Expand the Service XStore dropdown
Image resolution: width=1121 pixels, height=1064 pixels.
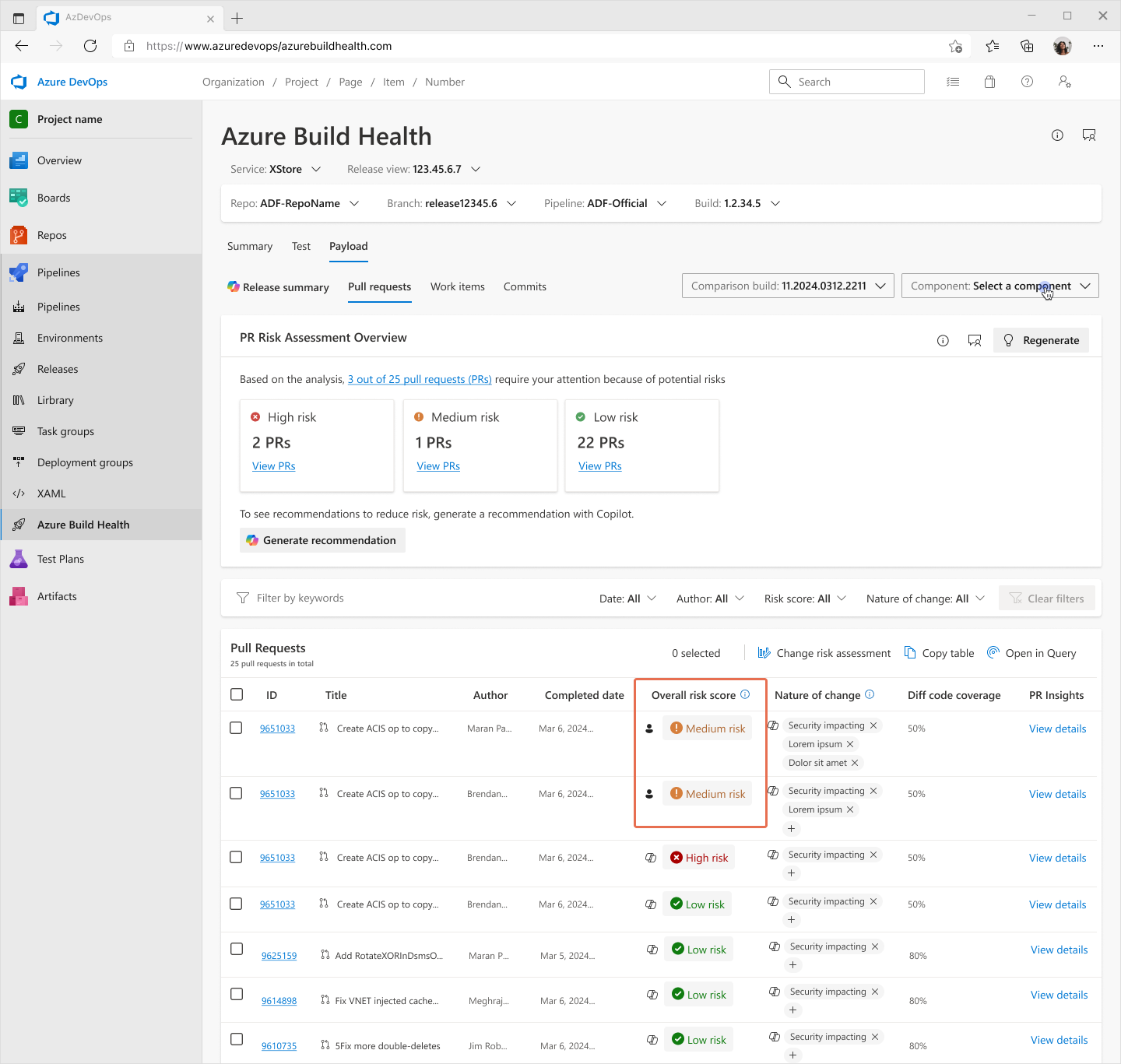[x=276, y=169]
